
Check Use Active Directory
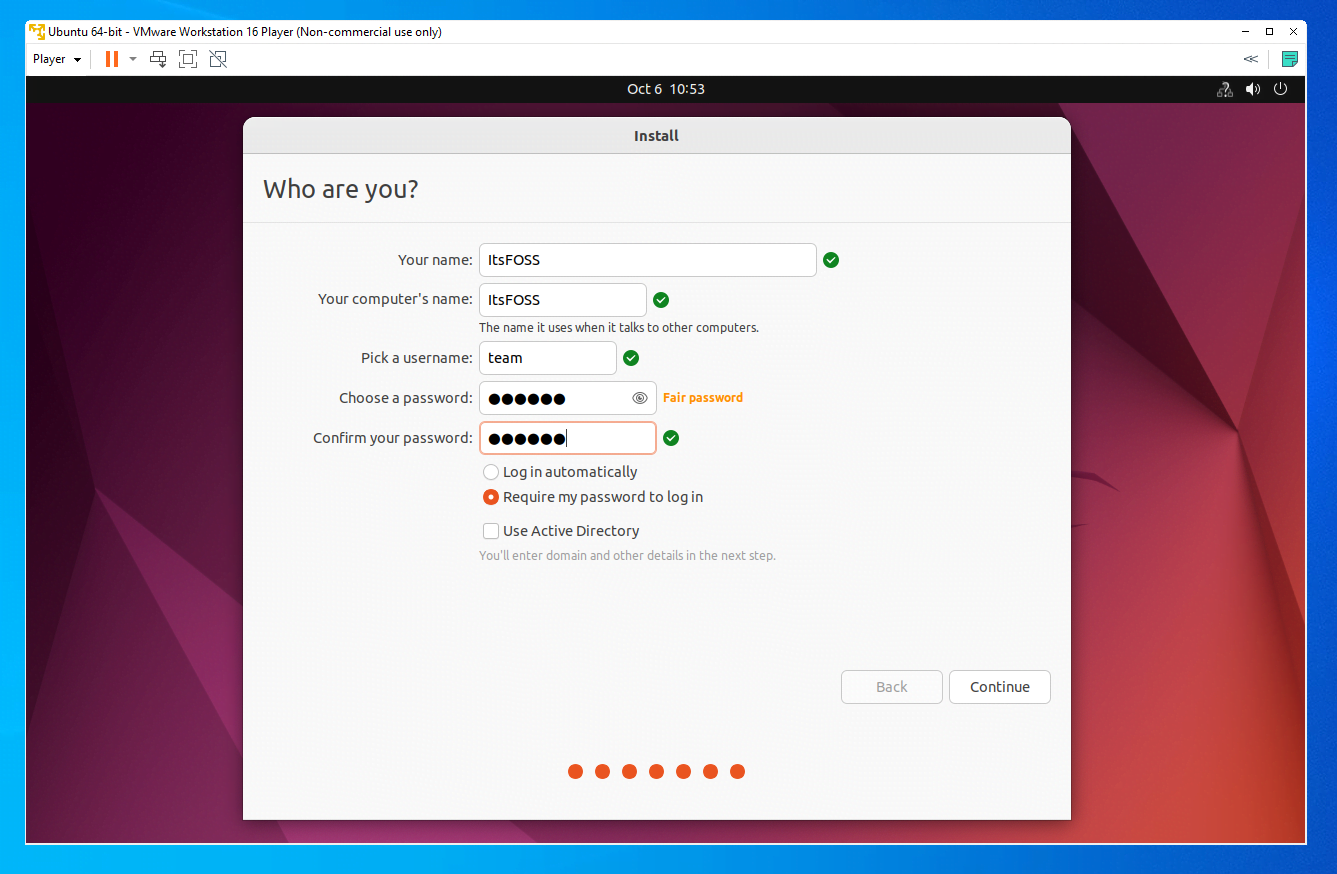[491, 530]
